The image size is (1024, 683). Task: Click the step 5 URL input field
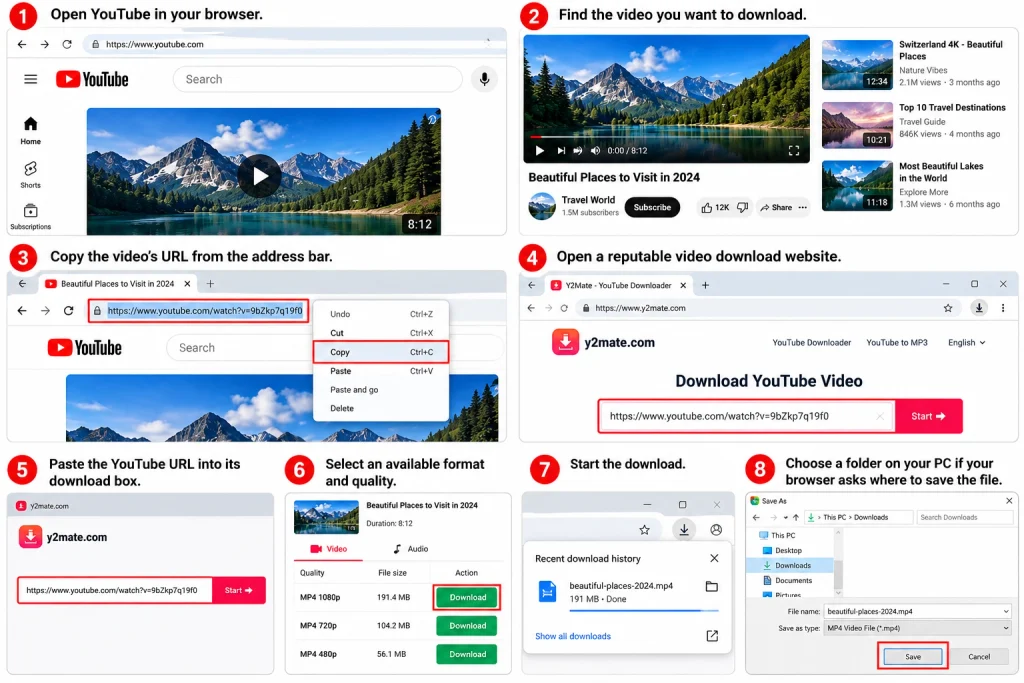115,590
